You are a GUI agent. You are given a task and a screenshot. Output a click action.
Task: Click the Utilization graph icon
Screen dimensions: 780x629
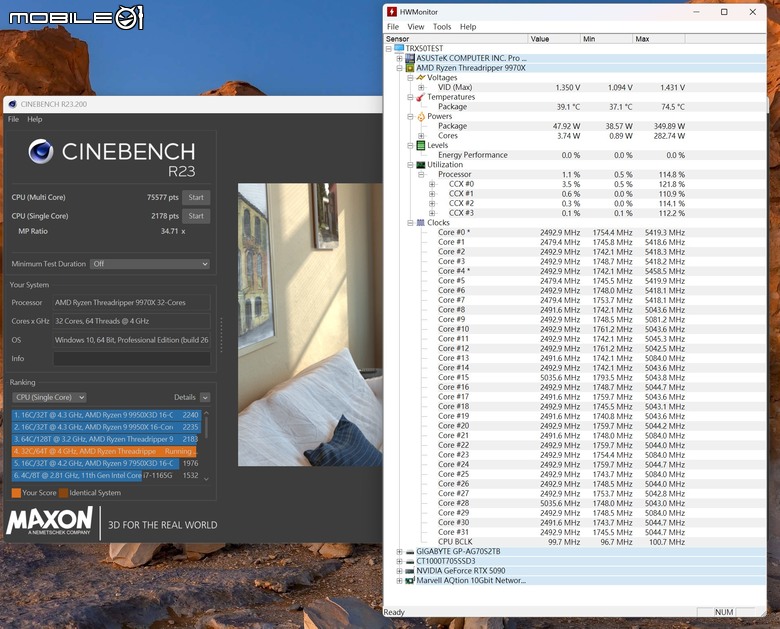coord(421,165)
